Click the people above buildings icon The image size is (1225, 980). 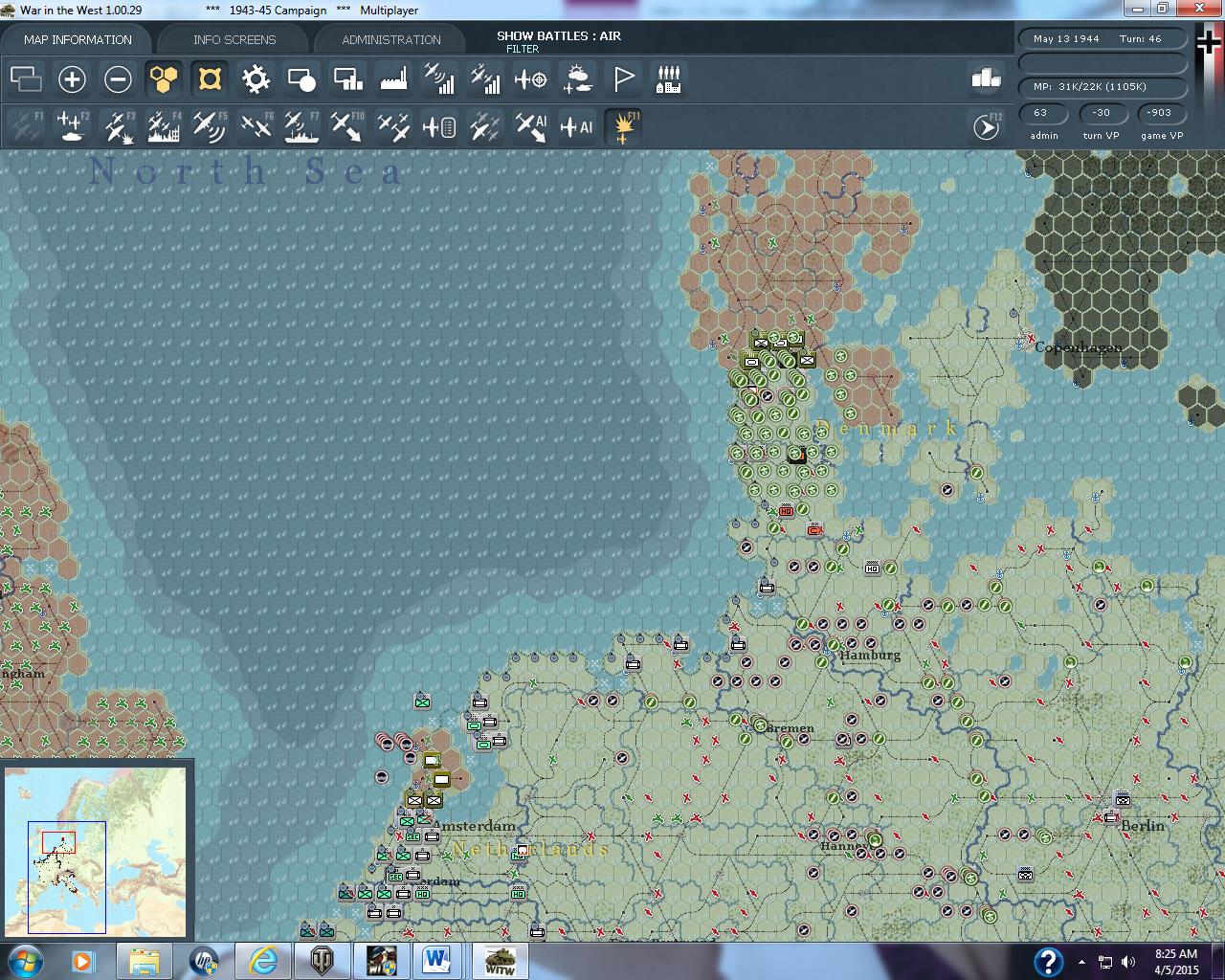[669, 78]
